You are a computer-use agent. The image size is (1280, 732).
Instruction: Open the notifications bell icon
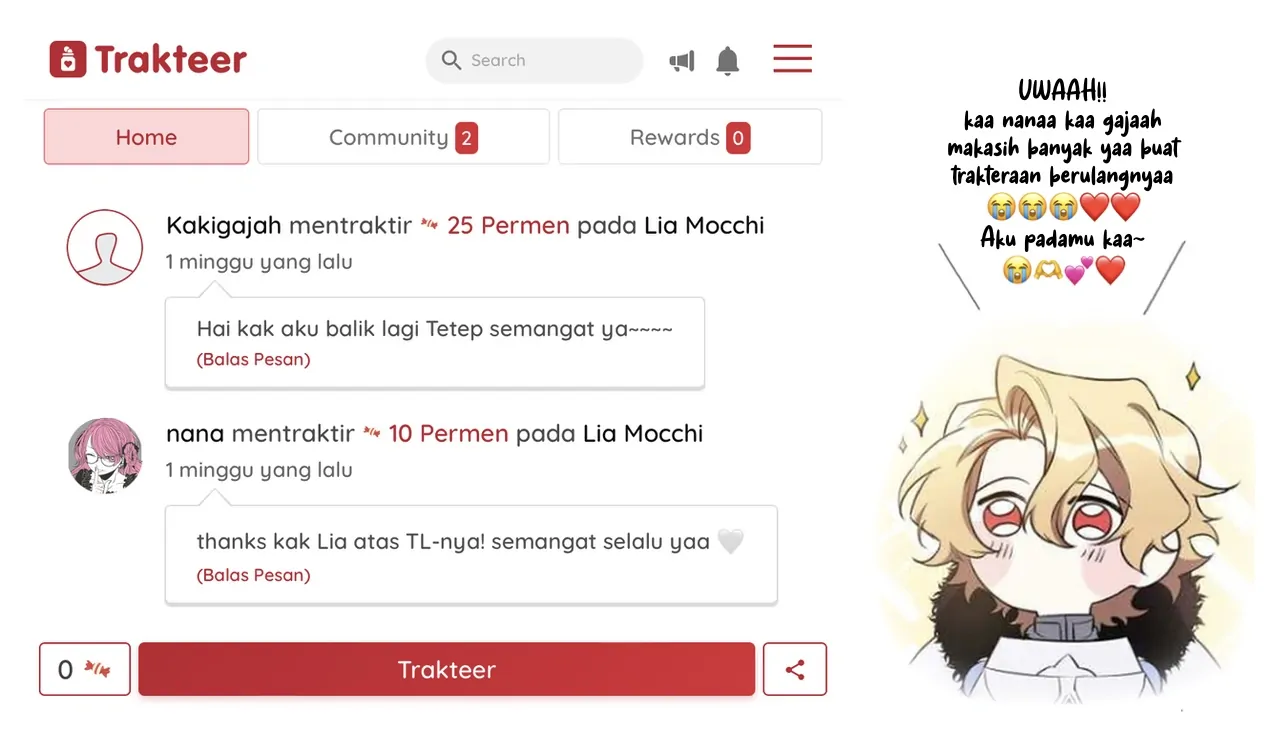728,61
